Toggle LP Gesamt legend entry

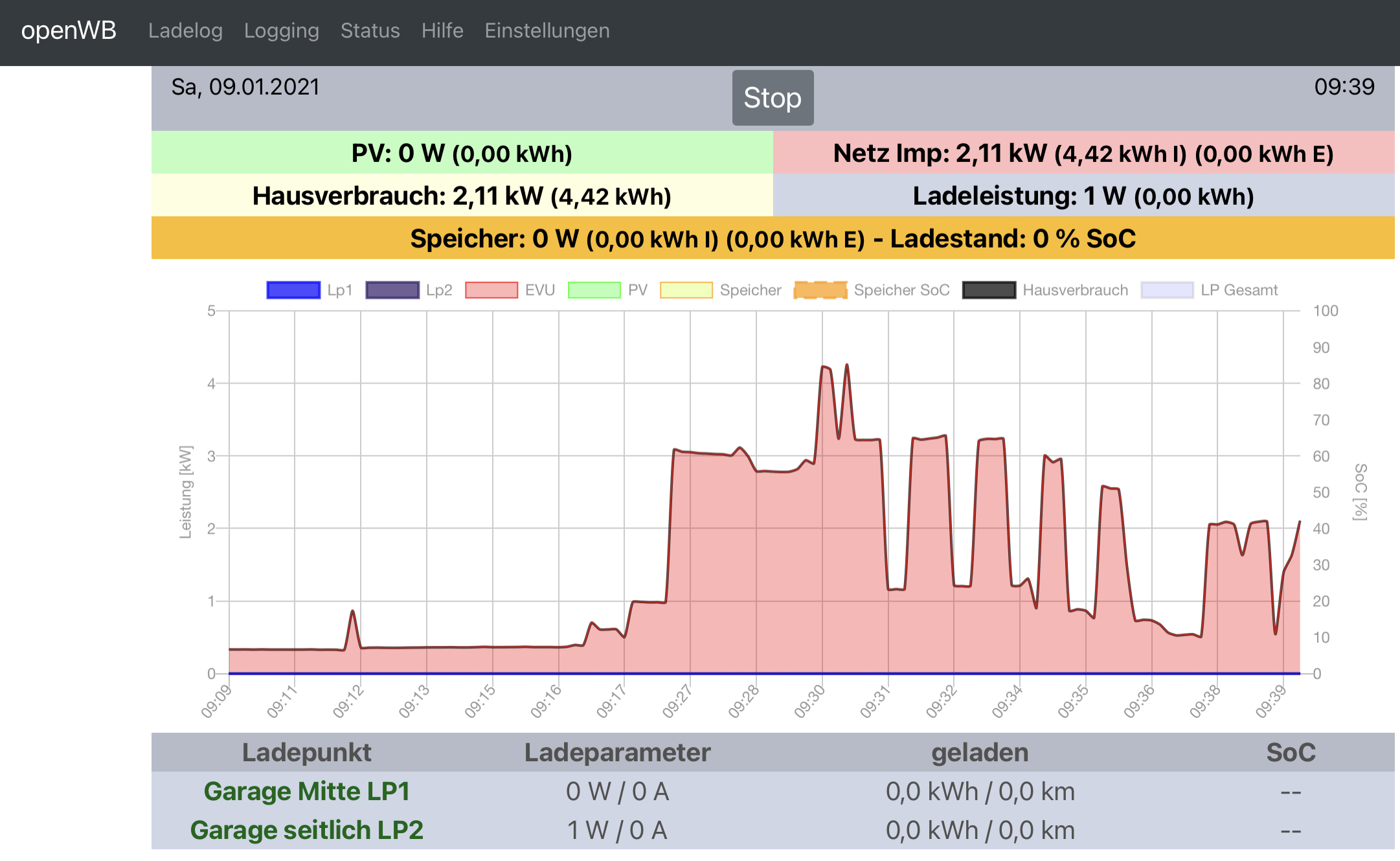[1168, 290]
